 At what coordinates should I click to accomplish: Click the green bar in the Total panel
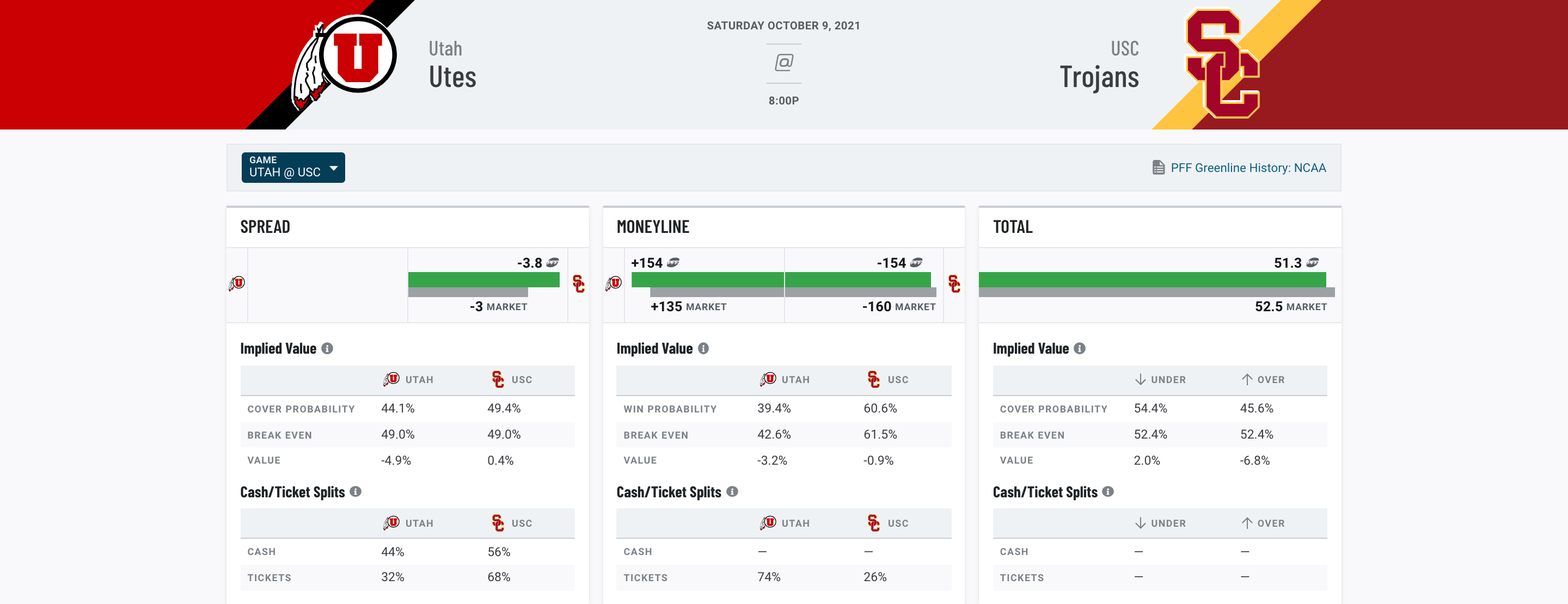(1152, 280)
